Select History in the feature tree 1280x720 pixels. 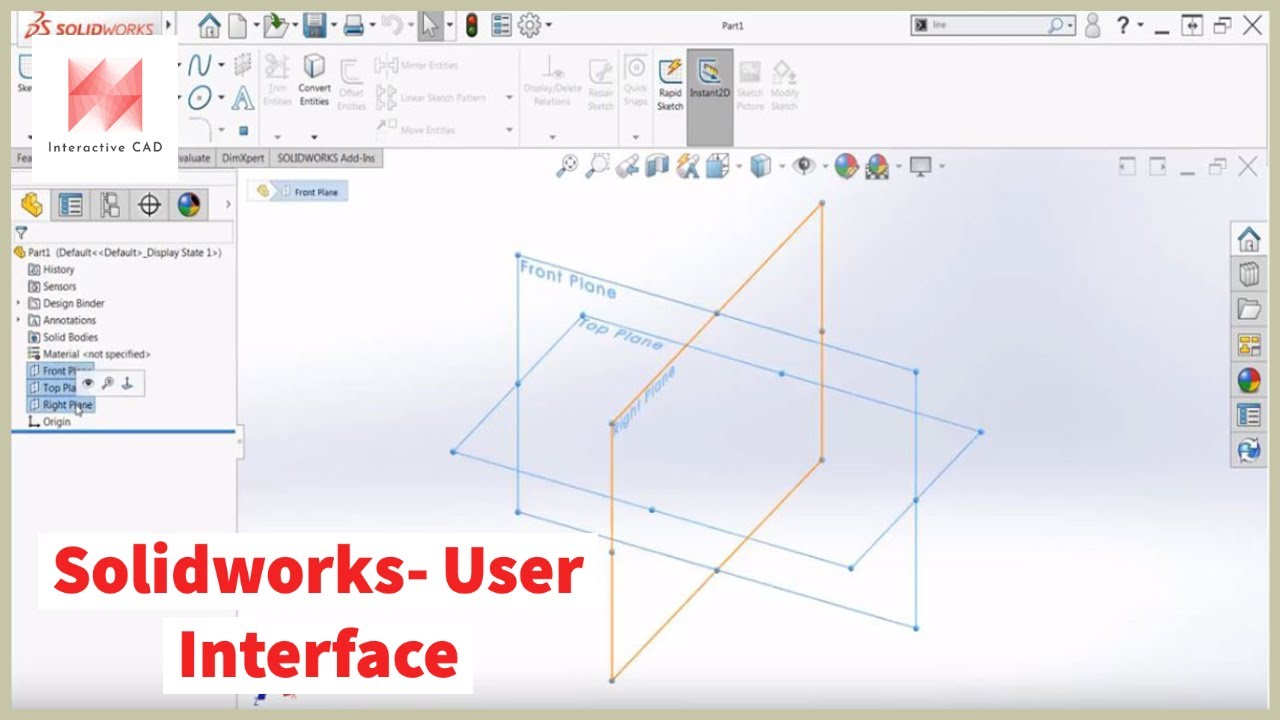pos(52,269)
